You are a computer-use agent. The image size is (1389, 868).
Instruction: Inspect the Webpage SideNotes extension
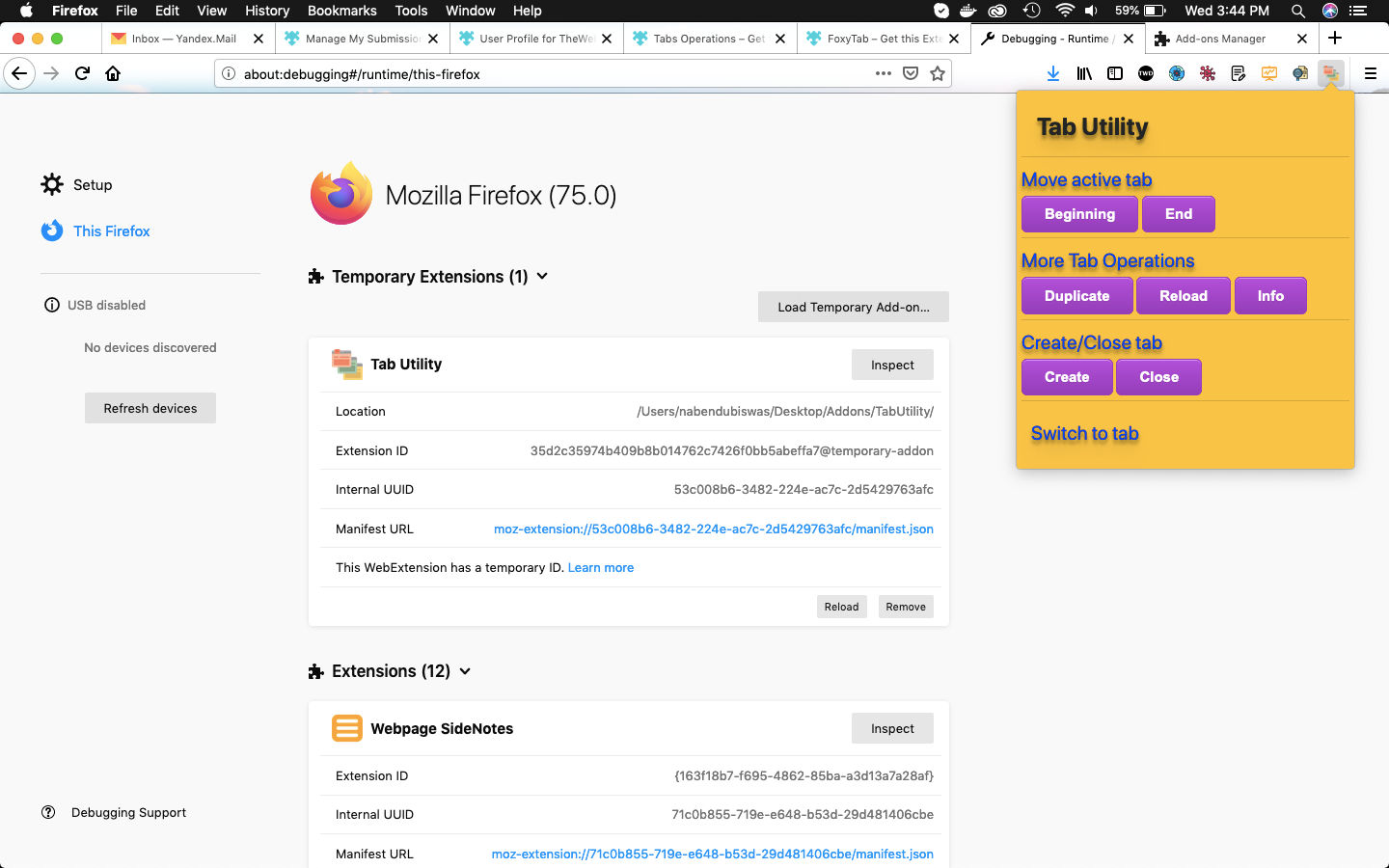point(892,728)
